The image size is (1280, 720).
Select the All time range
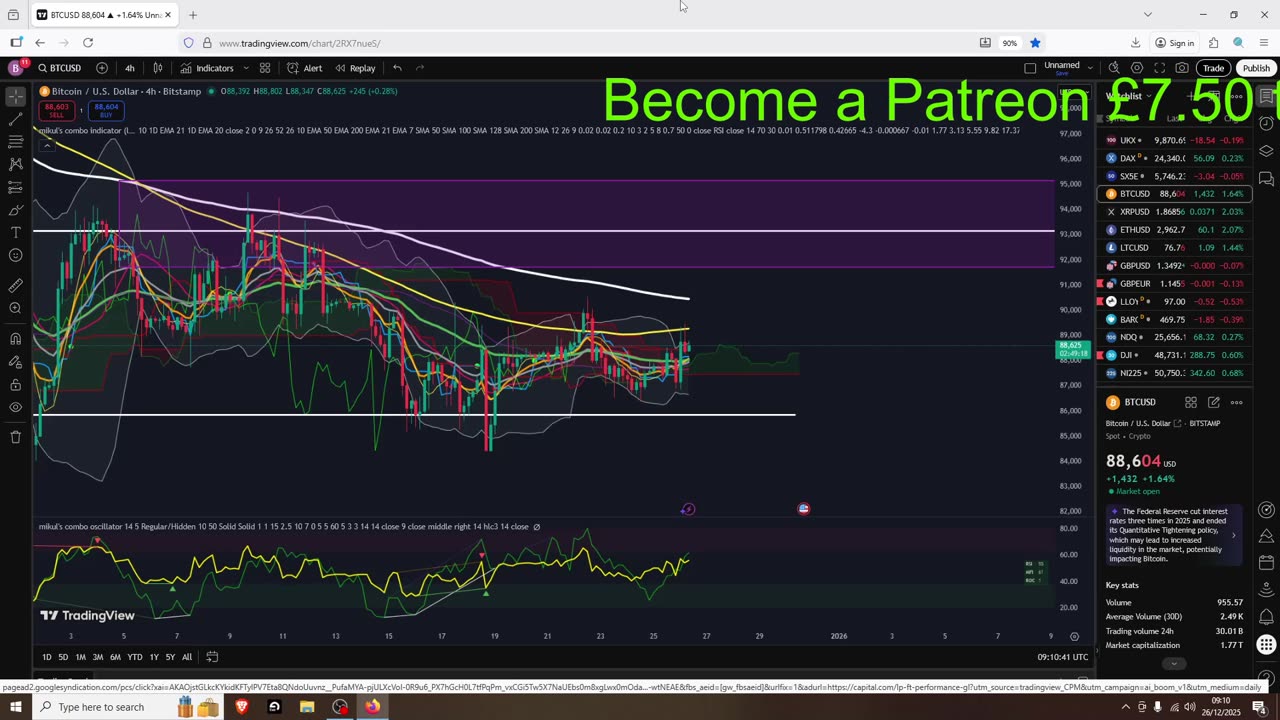tap(187, 657)
